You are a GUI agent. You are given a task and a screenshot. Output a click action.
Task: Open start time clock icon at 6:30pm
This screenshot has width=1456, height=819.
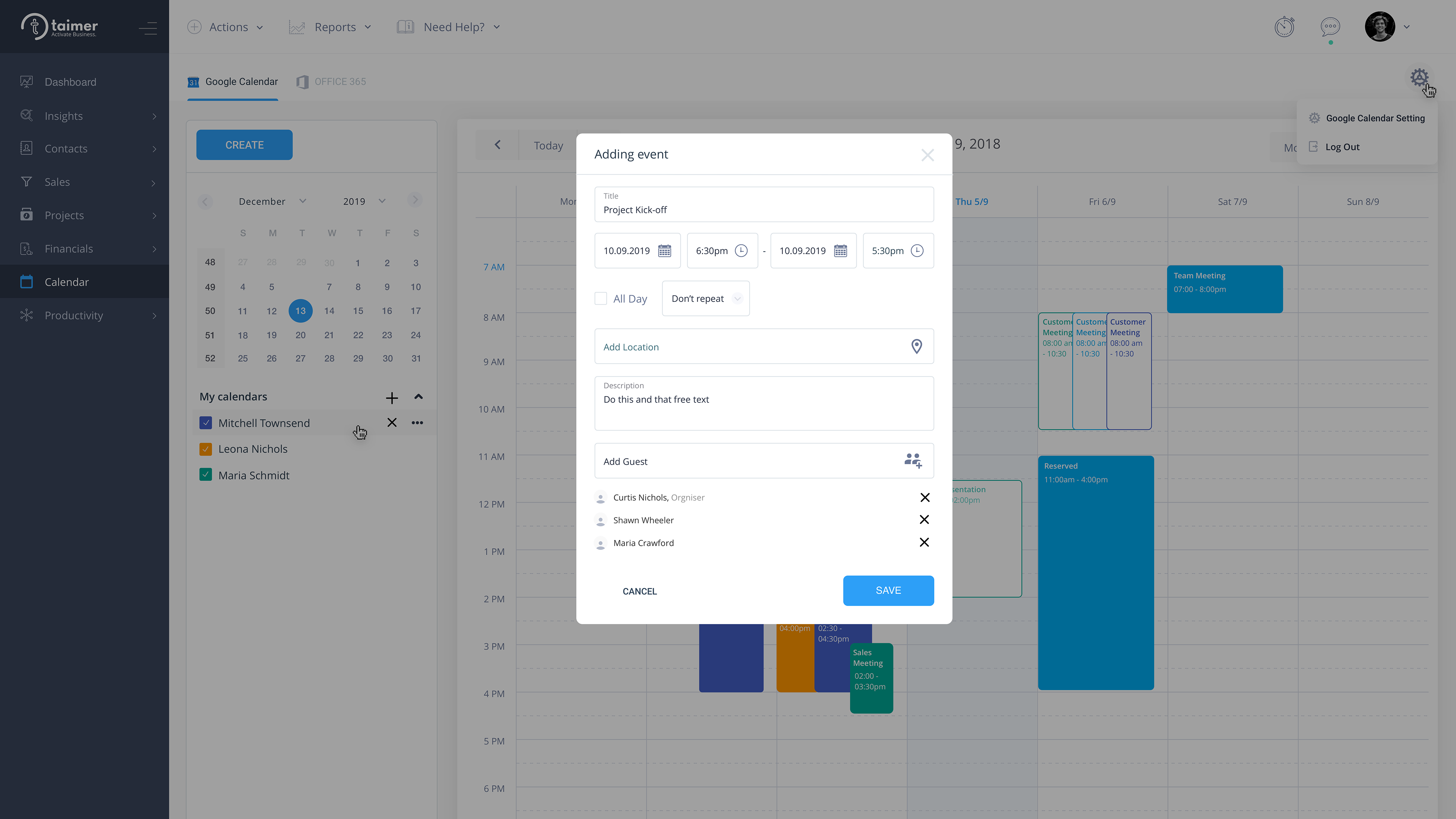(741, 250)
